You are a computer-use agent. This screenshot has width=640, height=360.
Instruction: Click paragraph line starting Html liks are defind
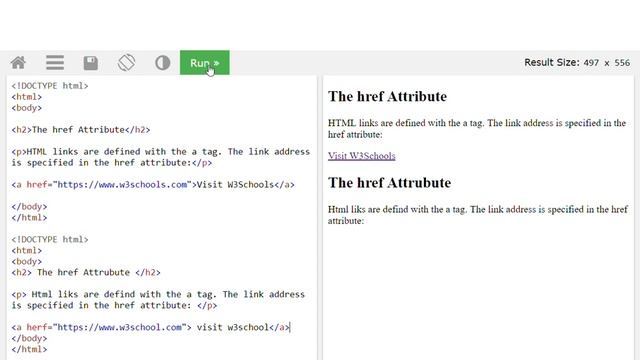coord(158,294)
